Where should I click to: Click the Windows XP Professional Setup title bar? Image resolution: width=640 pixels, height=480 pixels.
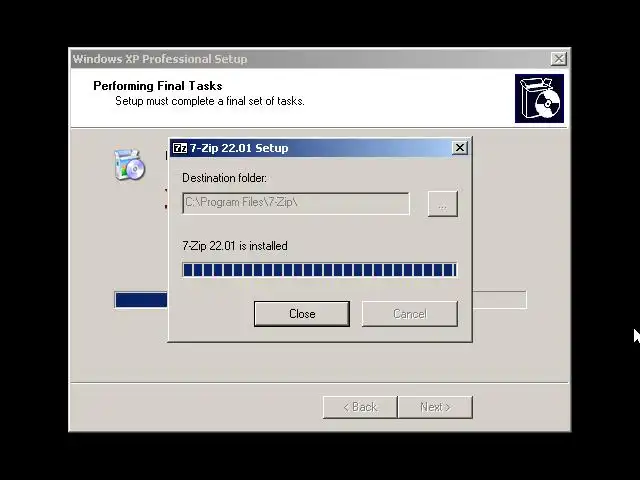click(x=320, y=59)
